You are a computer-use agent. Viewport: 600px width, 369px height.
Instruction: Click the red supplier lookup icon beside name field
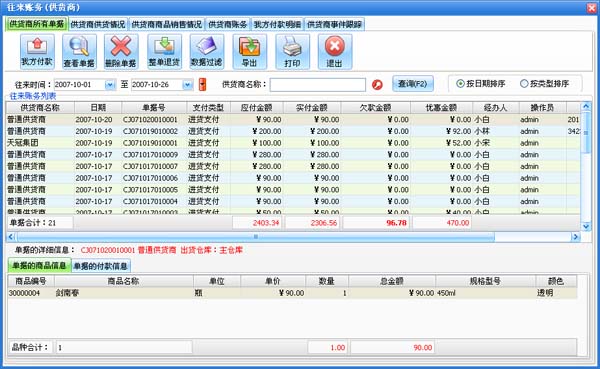tap(377, 85)
